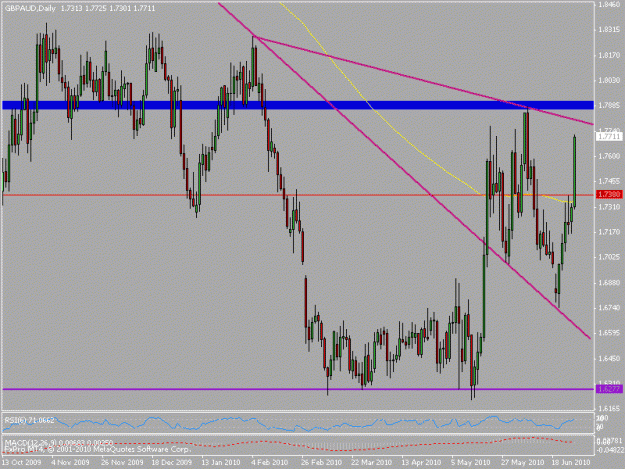Viewport: 625px width, 469px height.
Task: Click the 1.8030 price axis label
Action: (x=609, y=80)
